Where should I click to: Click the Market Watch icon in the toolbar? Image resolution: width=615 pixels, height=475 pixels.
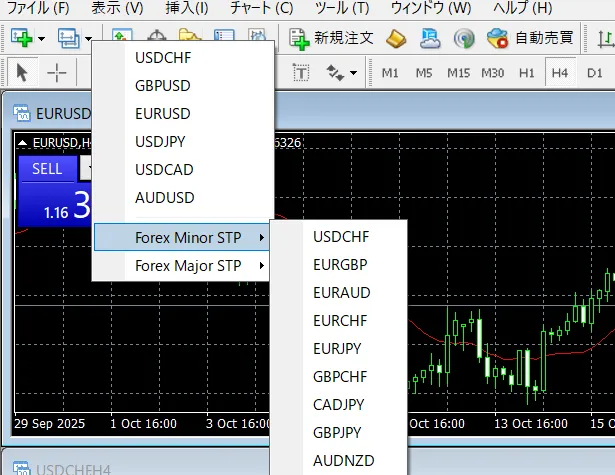tap(121, 38)
